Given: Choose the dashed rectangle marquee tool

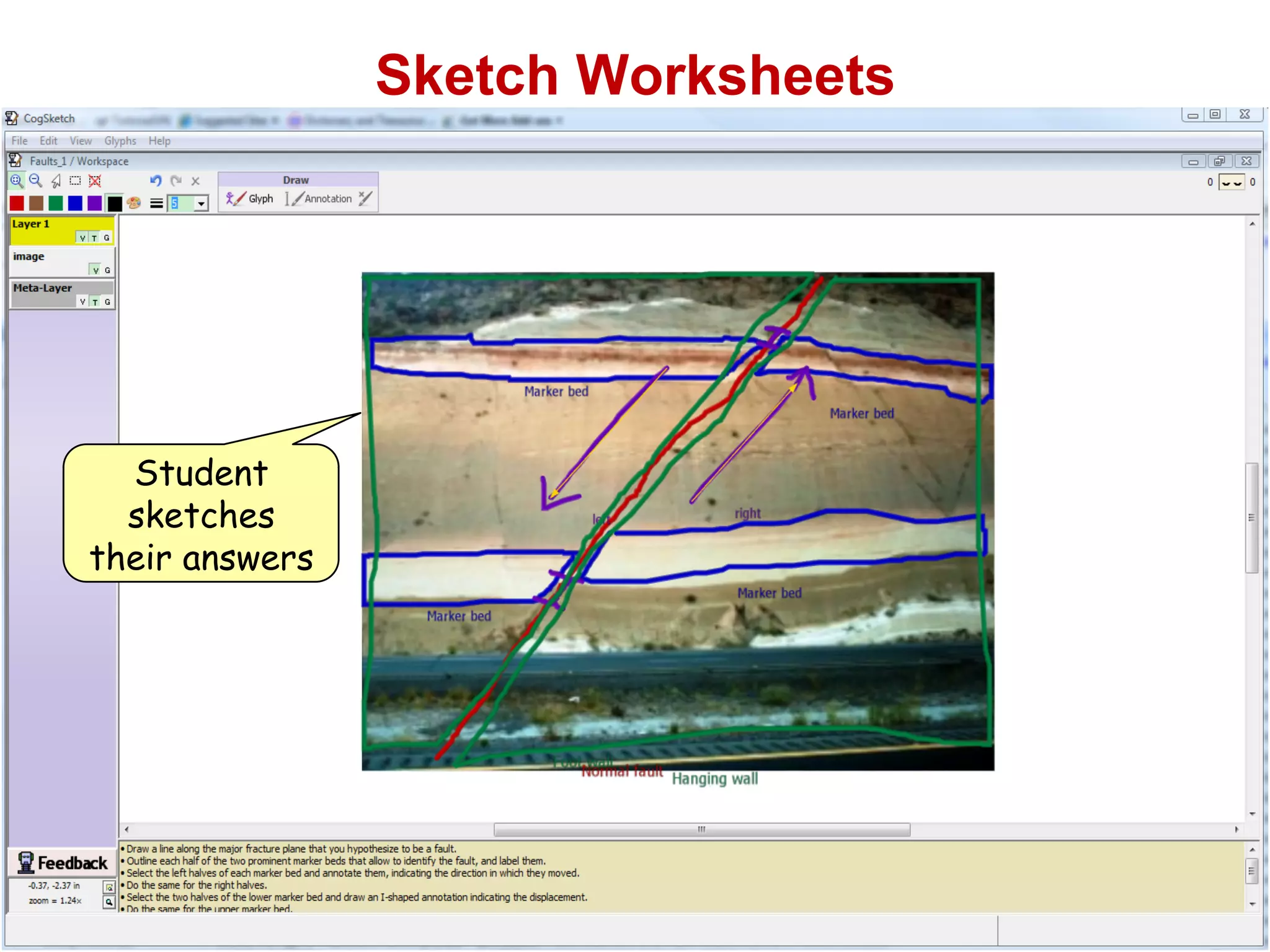Looking at the screenshot, I should tap(75, 181).
